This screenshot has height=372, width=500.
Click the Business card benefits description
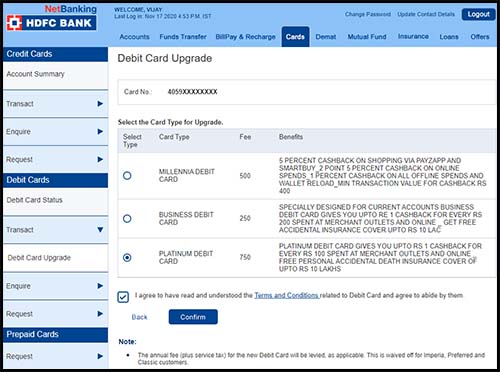[x=380, y=218]
